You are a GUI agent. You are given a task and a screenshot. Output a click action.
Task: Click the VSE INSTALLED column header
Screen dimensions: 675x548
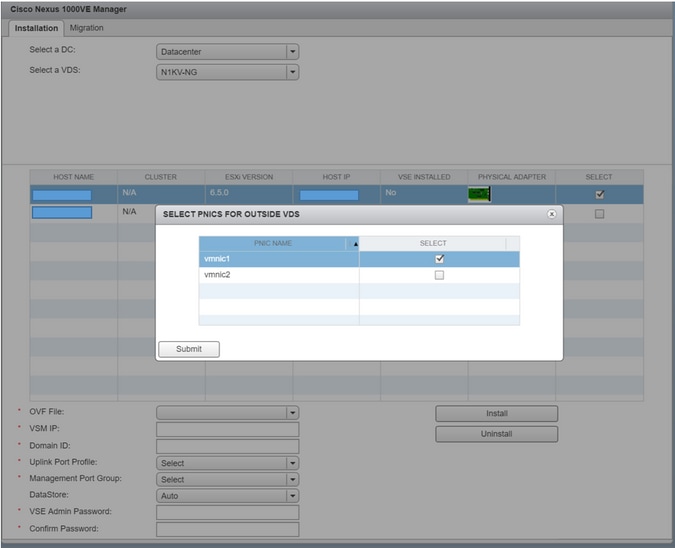(x=424, y=177)
